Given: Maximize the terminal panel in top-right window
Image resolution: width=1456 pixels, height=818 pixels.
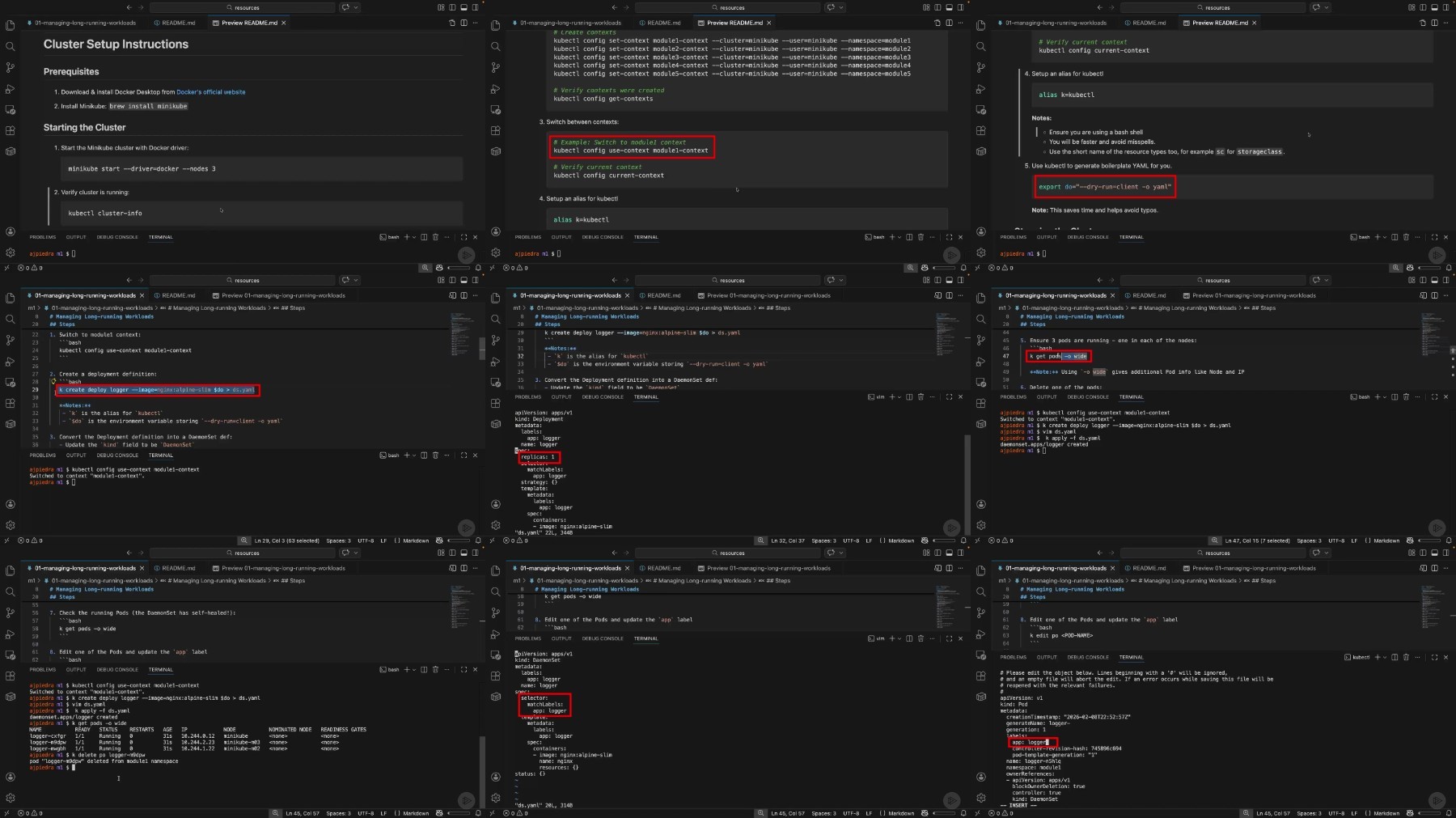Looking at the screenshot, I should 1434,237.
